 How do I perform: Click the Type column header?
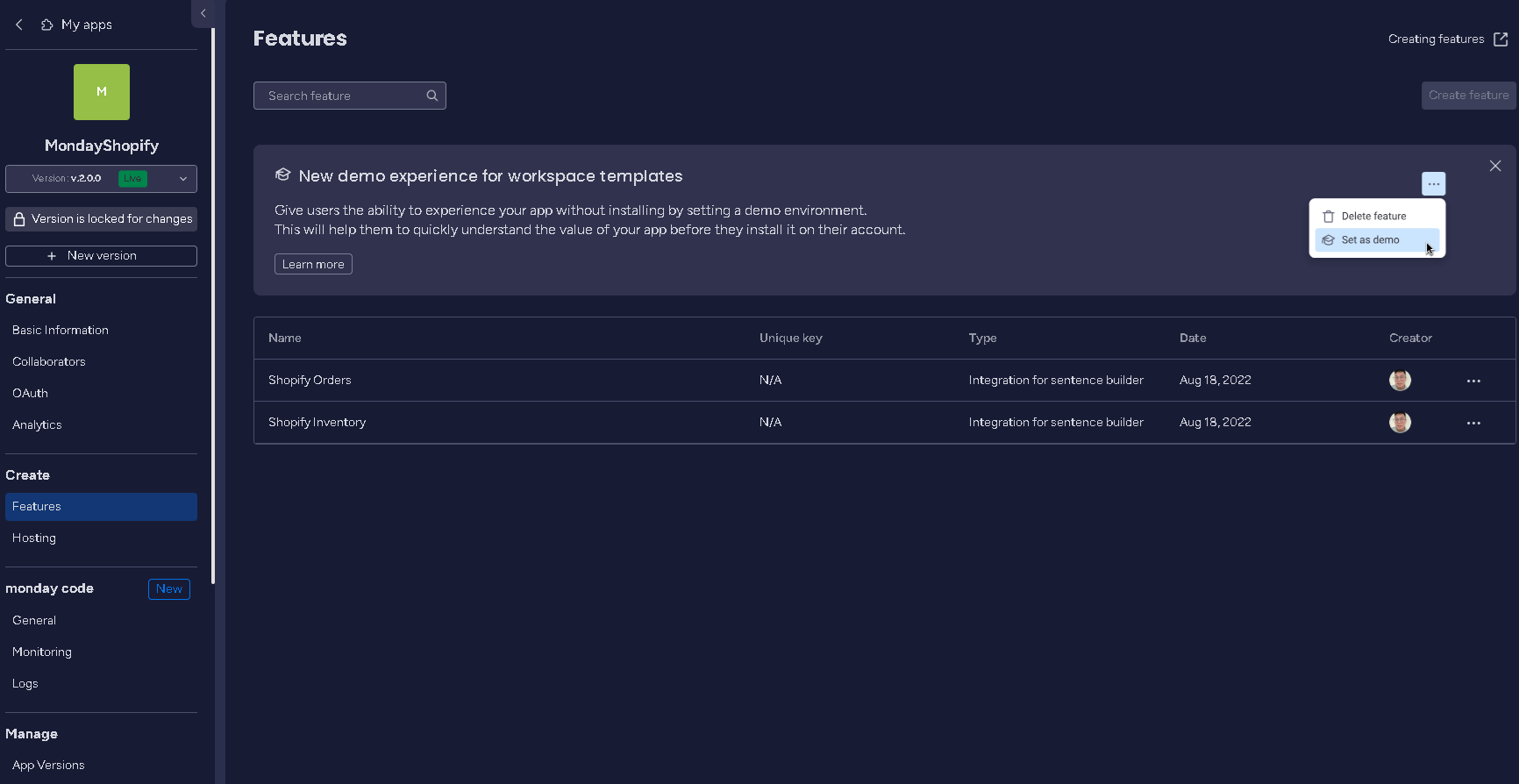982,339
